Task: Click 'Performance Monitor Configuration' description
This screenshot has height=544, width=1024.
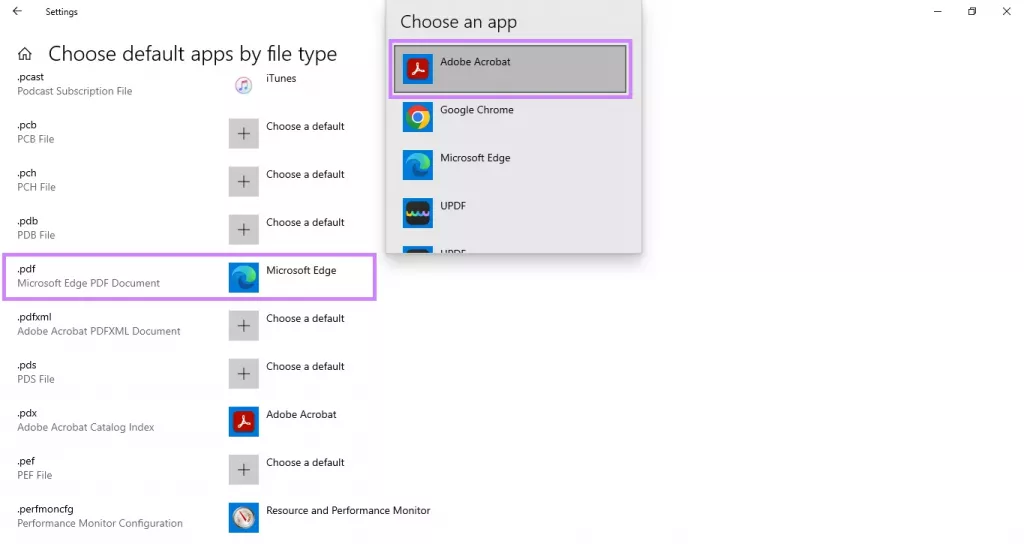Action: (x=100, y=523)
